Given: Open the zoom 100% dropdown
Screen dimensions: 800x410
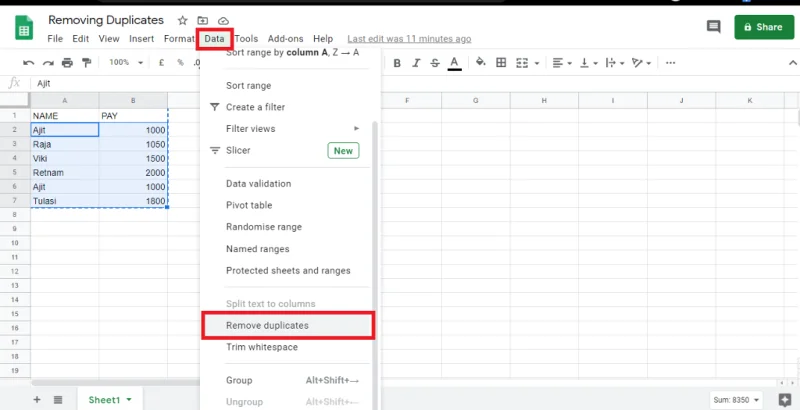Looking at the screenshot, I should [126, 62].
